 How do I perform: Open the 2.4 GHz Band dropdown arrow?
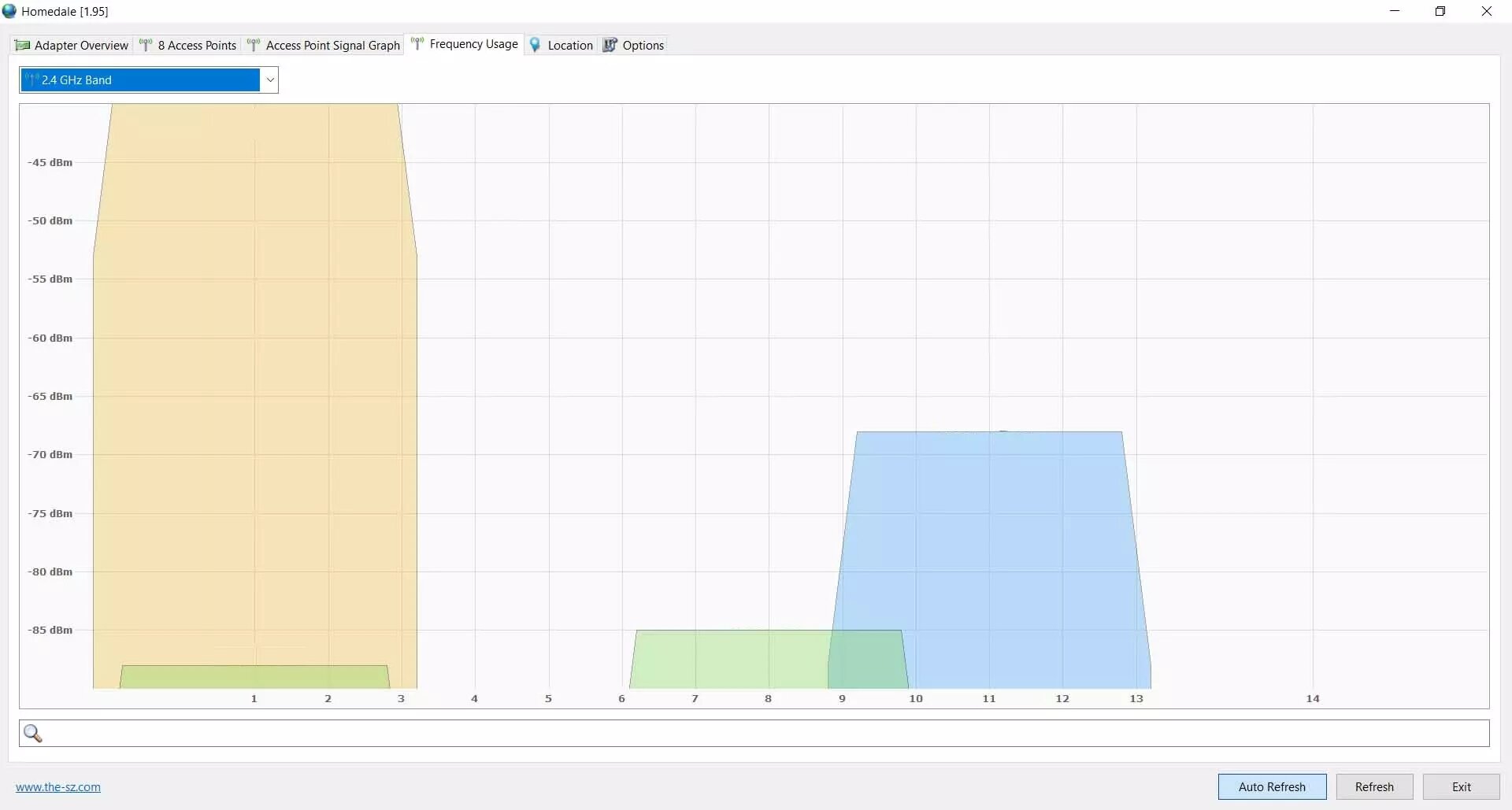click(269, 80)
